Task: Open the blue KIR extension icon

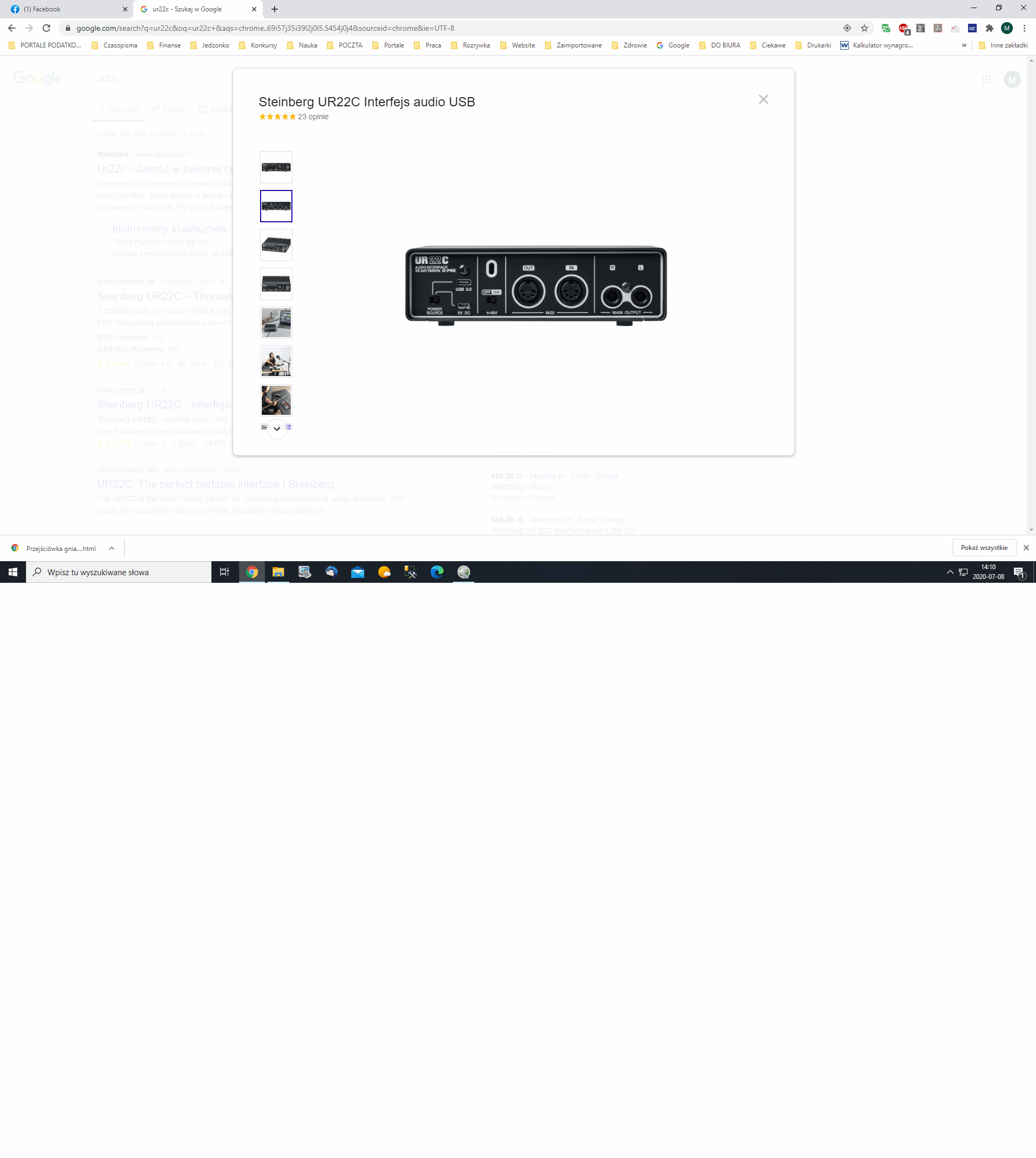Action: click(972, 28)
